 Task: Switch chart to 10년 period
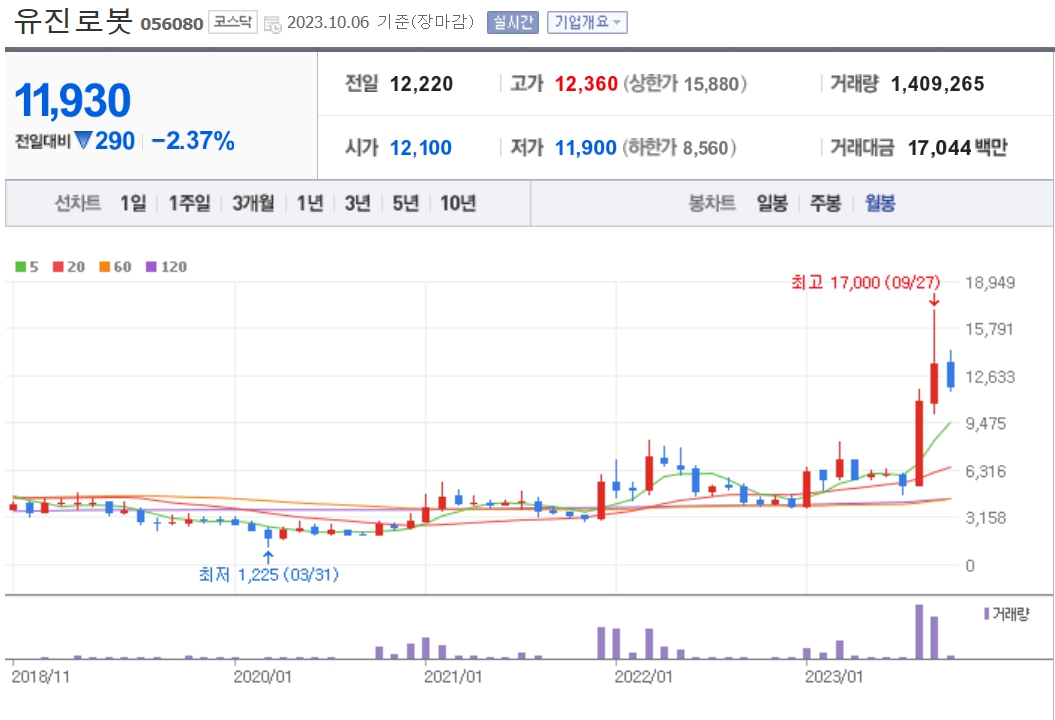(x=458, y=203)
